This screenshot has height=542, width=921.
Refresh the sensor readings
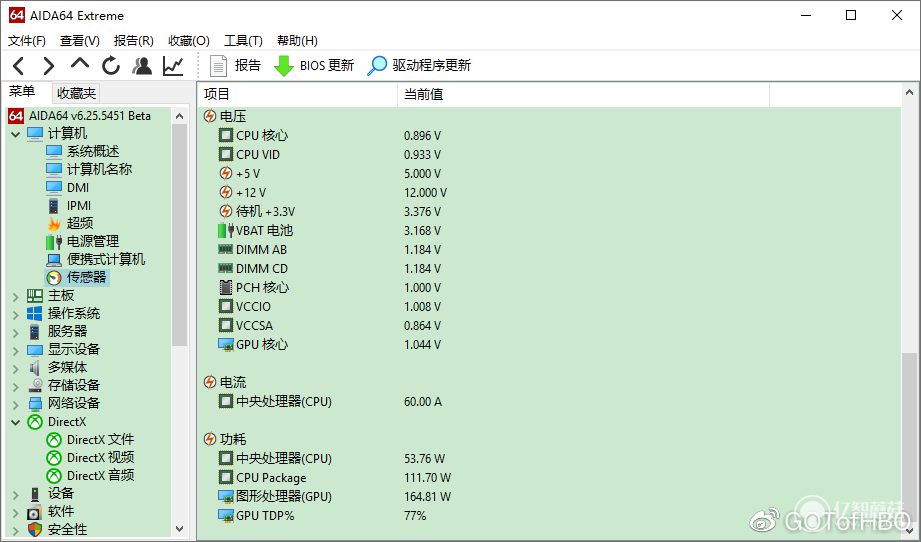110,65
